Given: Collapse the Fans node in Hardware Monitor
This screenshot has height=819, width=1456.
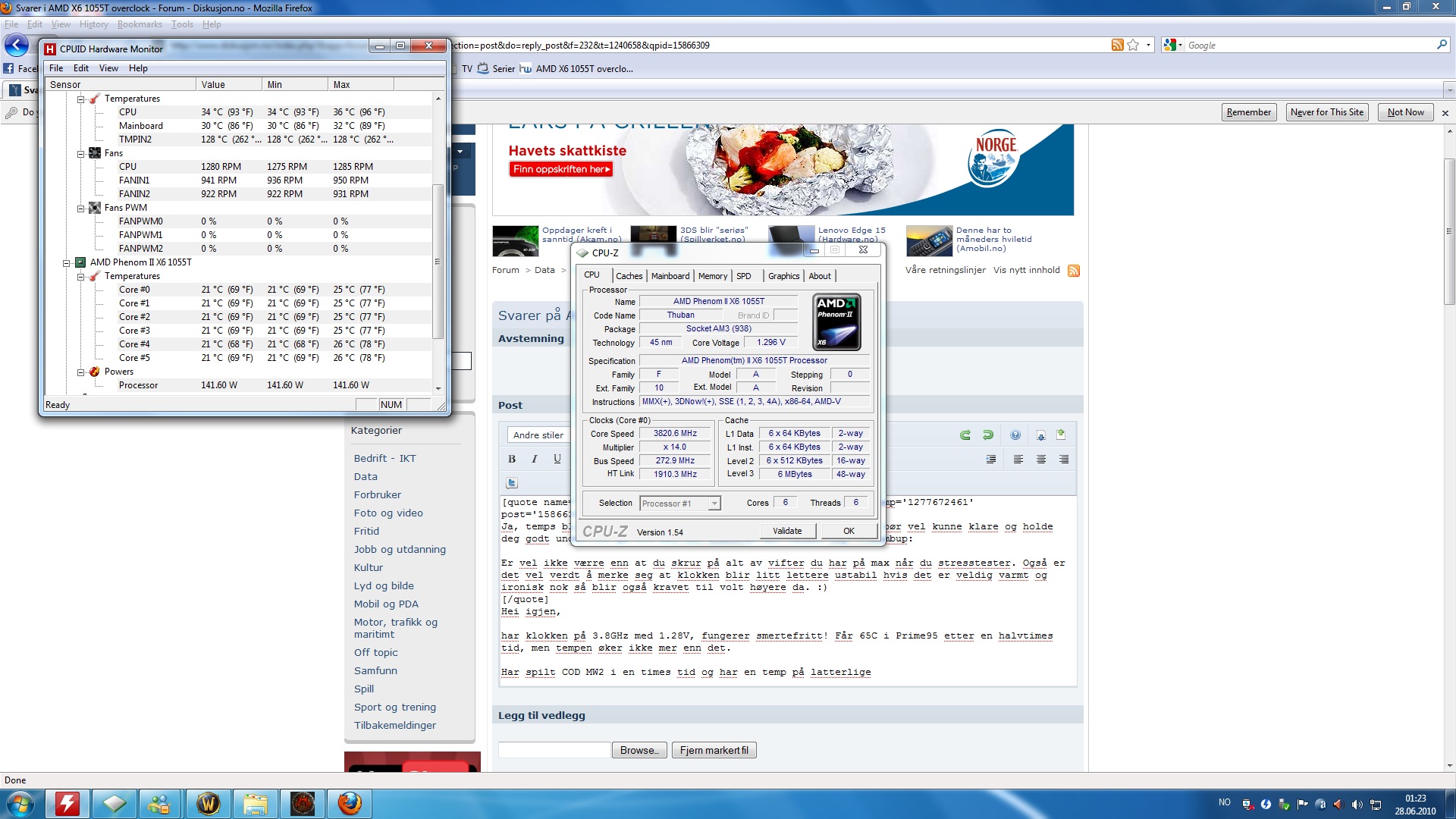Looking at the screenshot, I should pyautogui.click(x=80, y=154).
